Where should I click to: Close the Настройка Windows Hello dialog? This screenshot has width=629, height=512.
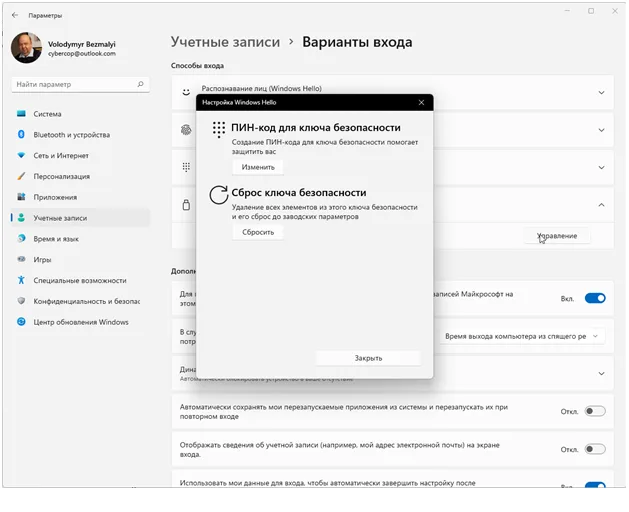click(x=421, y=102)
